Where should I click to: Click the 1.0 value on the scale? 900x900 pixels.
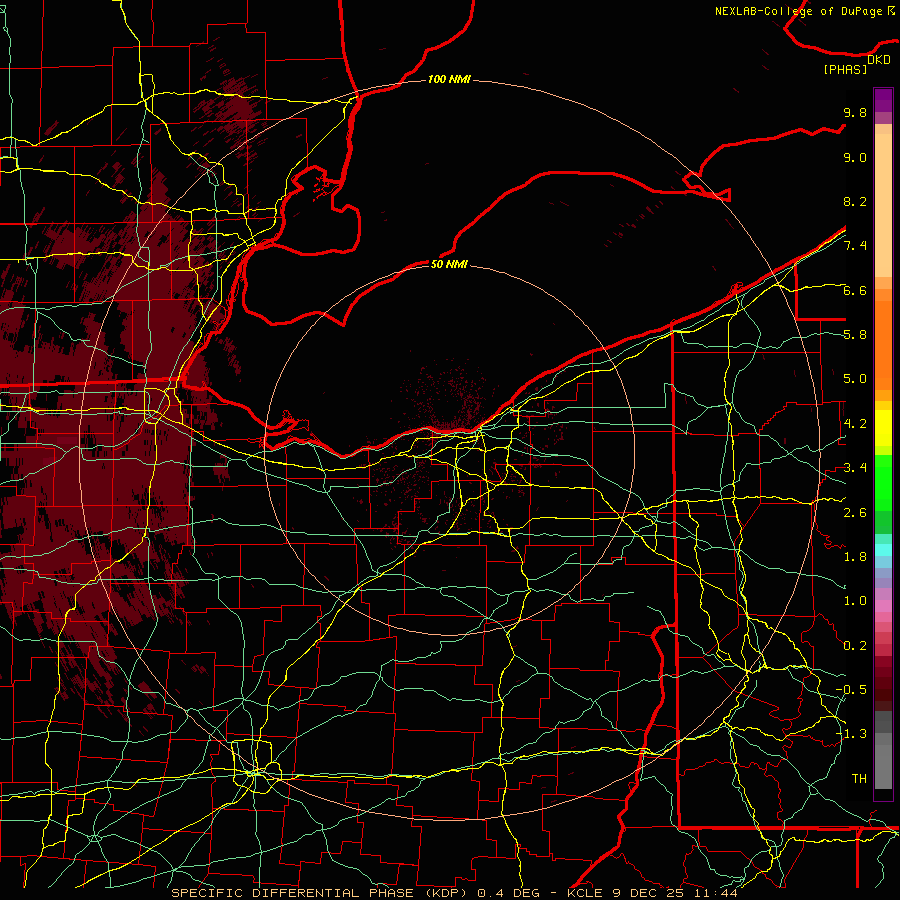pyautogui.click(x=855, y=601)
